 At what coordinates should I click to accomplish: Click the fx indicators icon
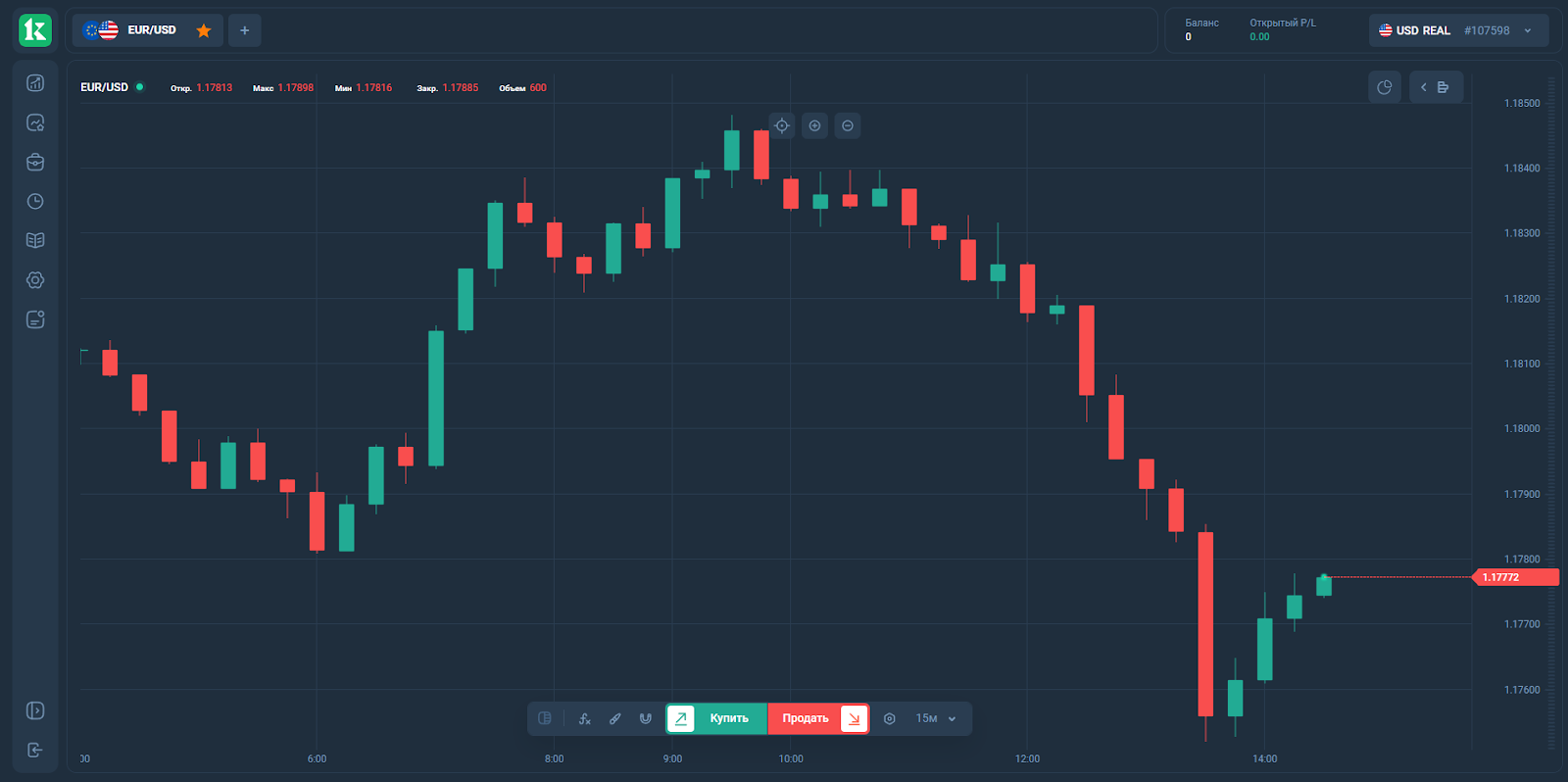[x=585, y=718]
